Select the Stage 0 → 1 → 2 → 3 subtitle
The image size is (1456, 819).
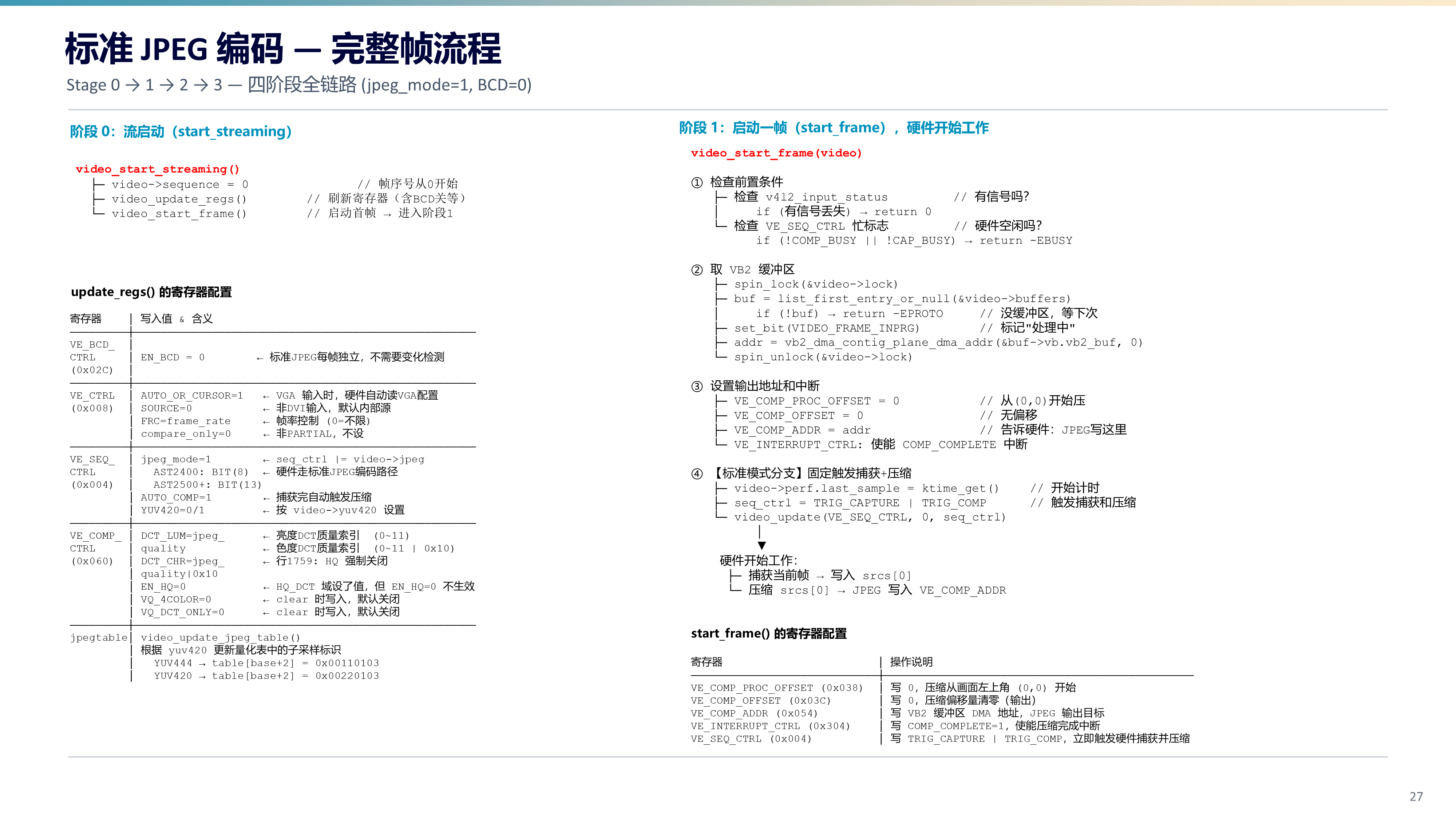(299, 85)
